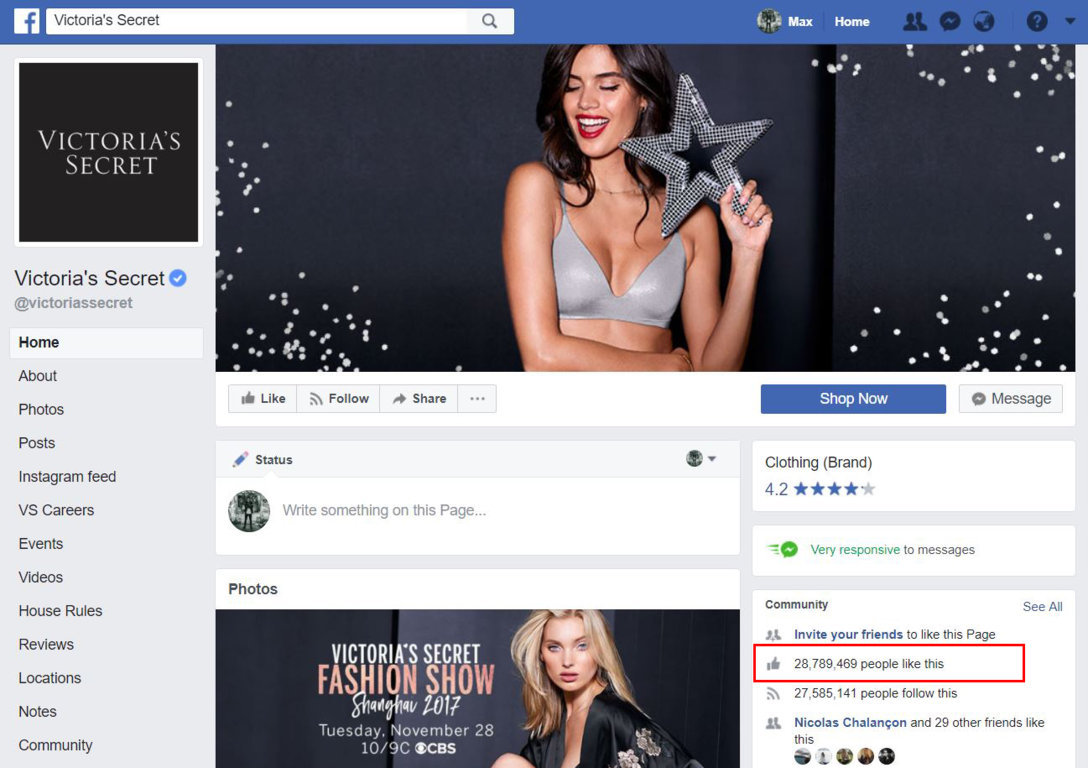Screen dimensions: 1088x768
Task: Open the notifications globe icon
Action: pyautogui.click(x=983, y=22)
